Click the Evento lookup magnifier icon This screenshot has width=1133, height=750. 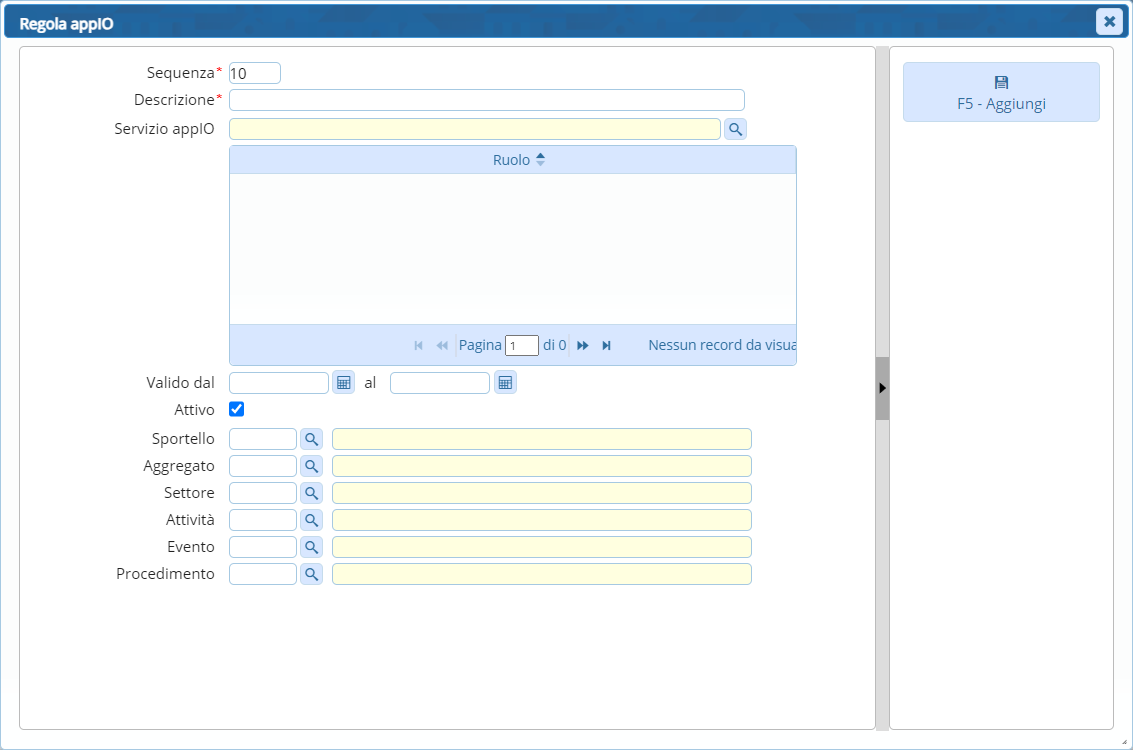pyautogui.click(x=312, y=547)
